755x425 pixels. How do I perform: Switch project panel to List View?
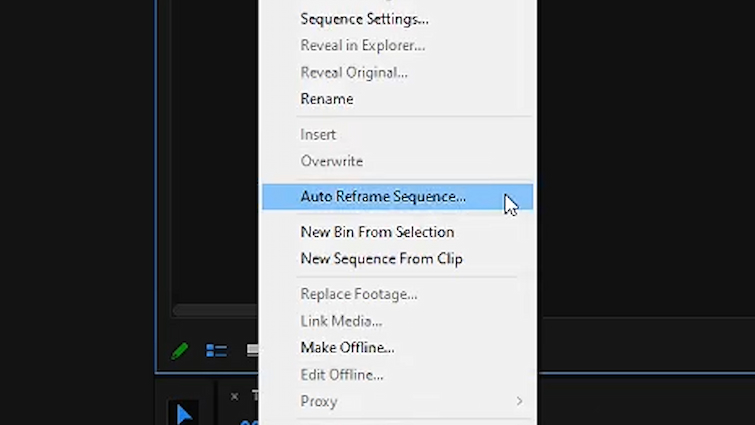pos(216,351)
